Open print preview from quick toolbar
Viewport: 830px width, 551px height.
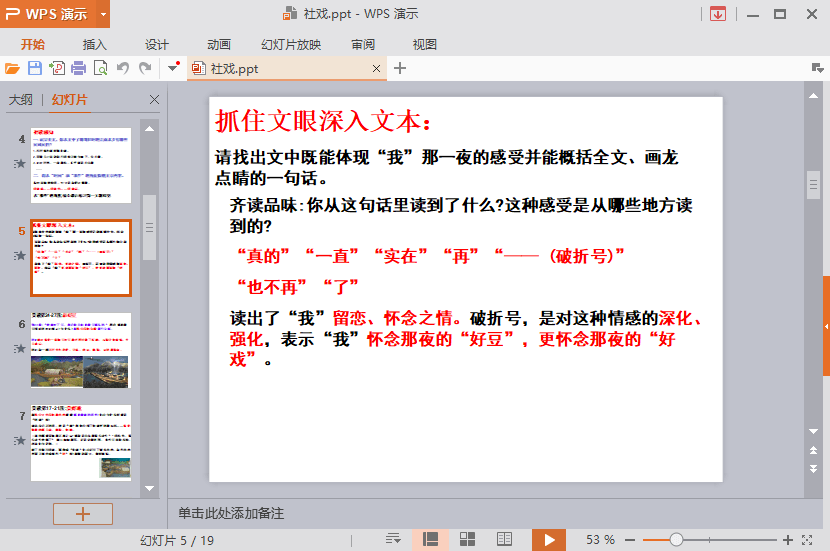coord(100,68)
